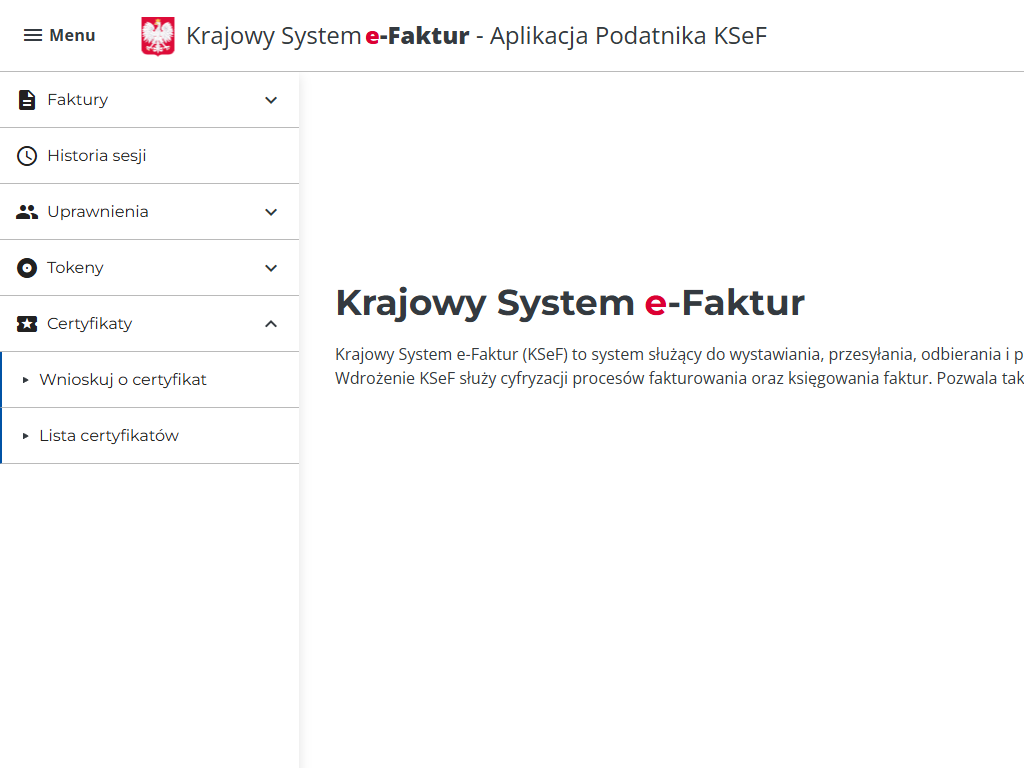Image resolution: width=1024 pixels, height=768 pixels.
Task: Click the Certyfikaty star badge icon
Action: pos(27,324)
